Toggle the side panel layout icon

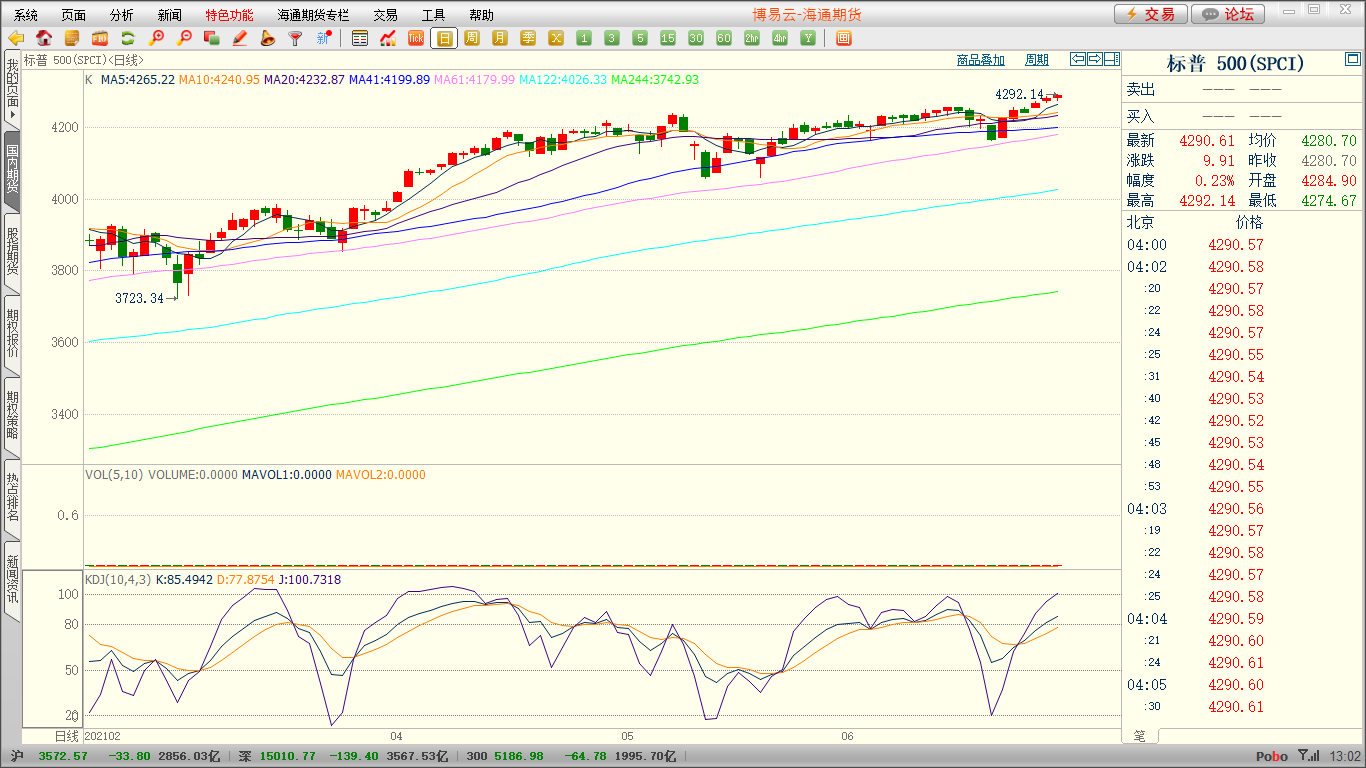pyautogui.click(x=1112, y=60)
